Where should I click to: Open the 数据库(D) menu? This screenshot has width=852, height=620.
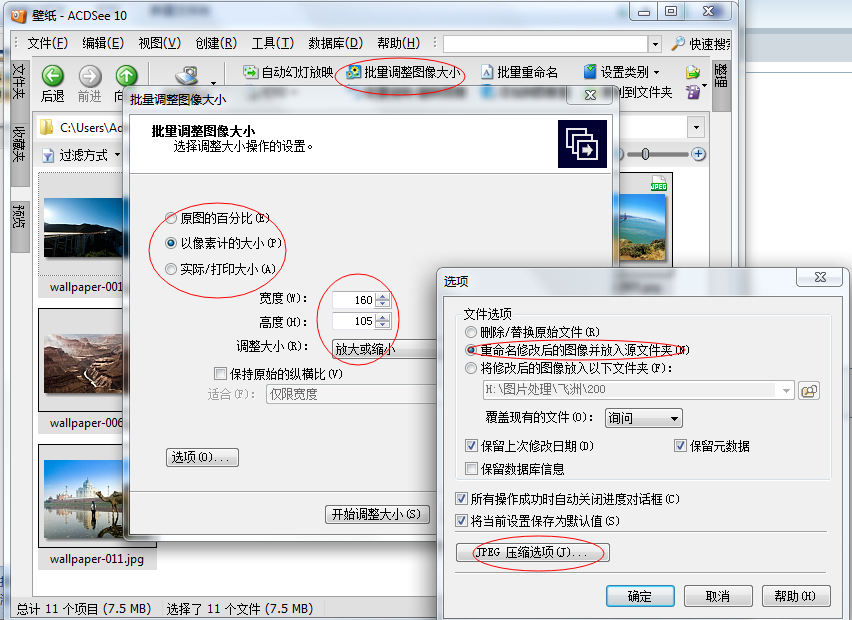335,43
